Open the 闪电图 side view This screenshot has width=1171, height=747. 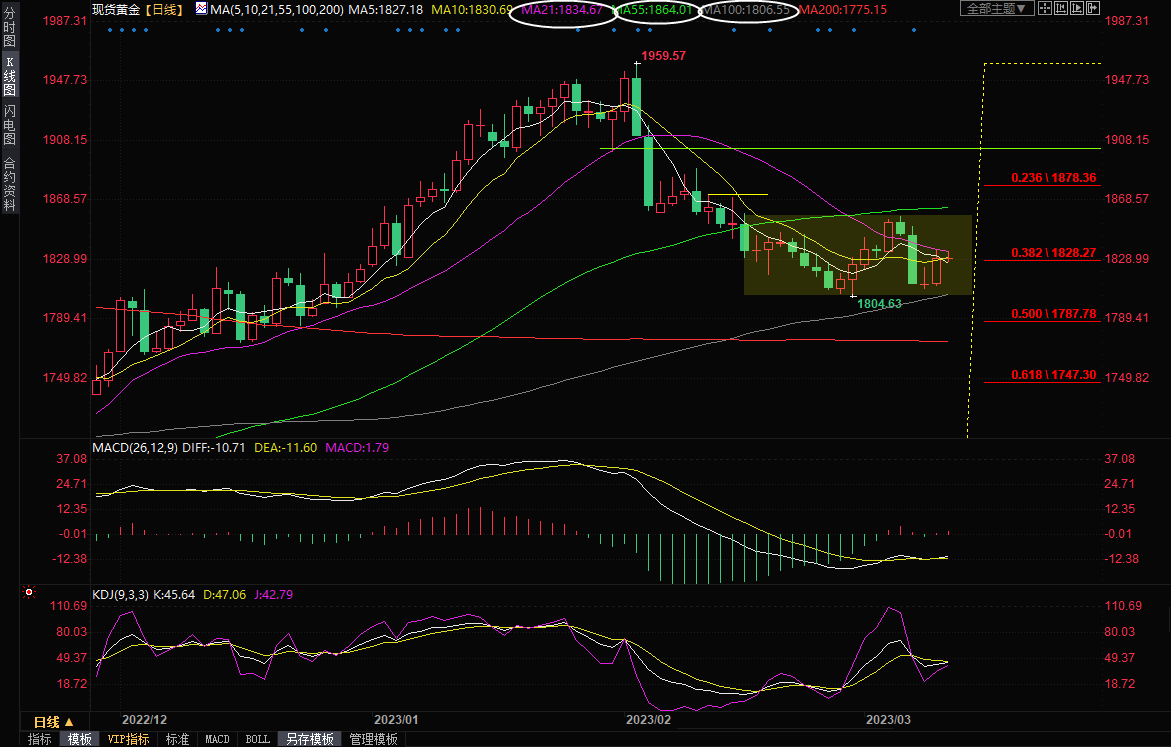coord(9,124)
